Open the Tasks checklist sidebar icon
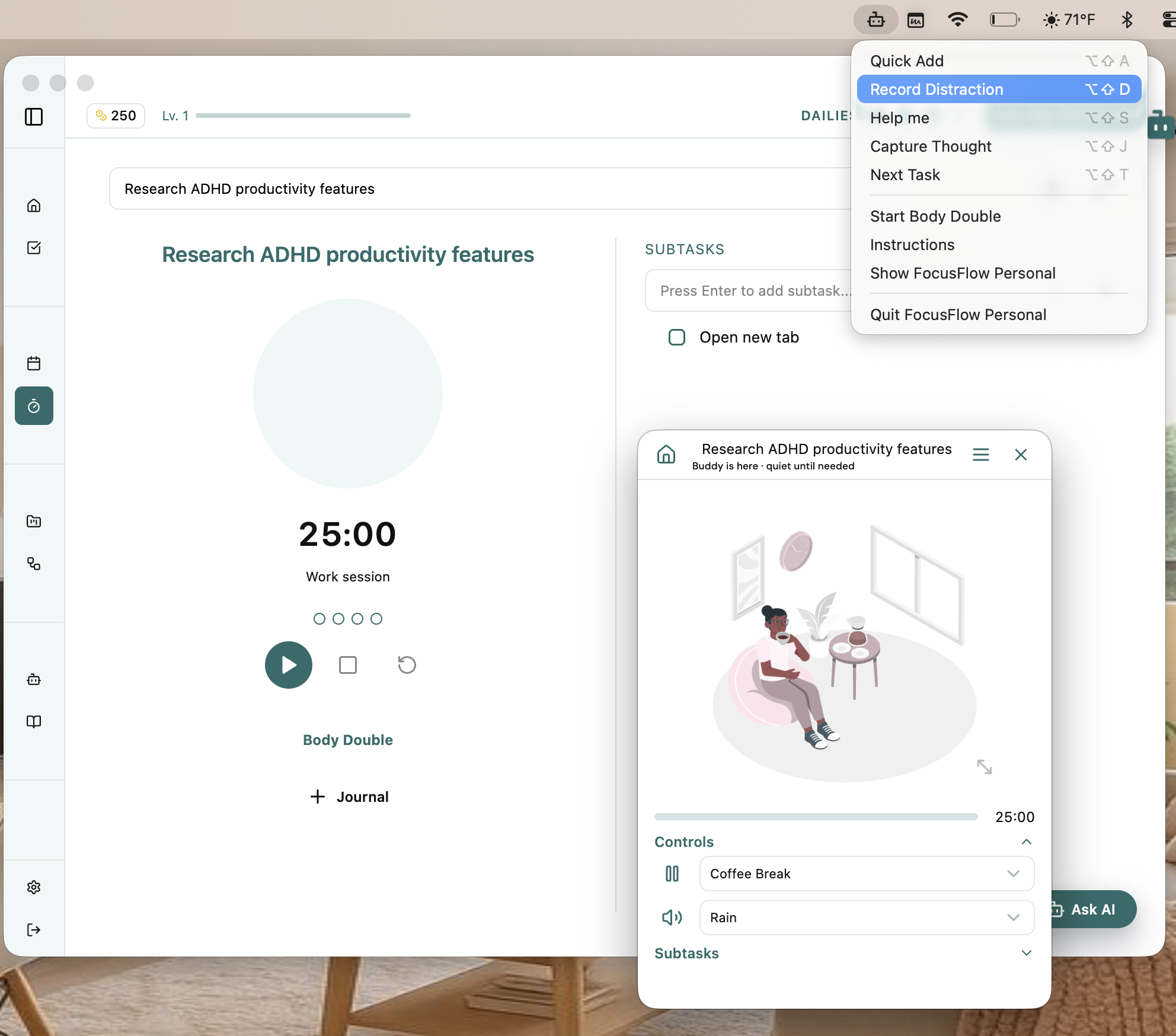 (x=34, y=248)
